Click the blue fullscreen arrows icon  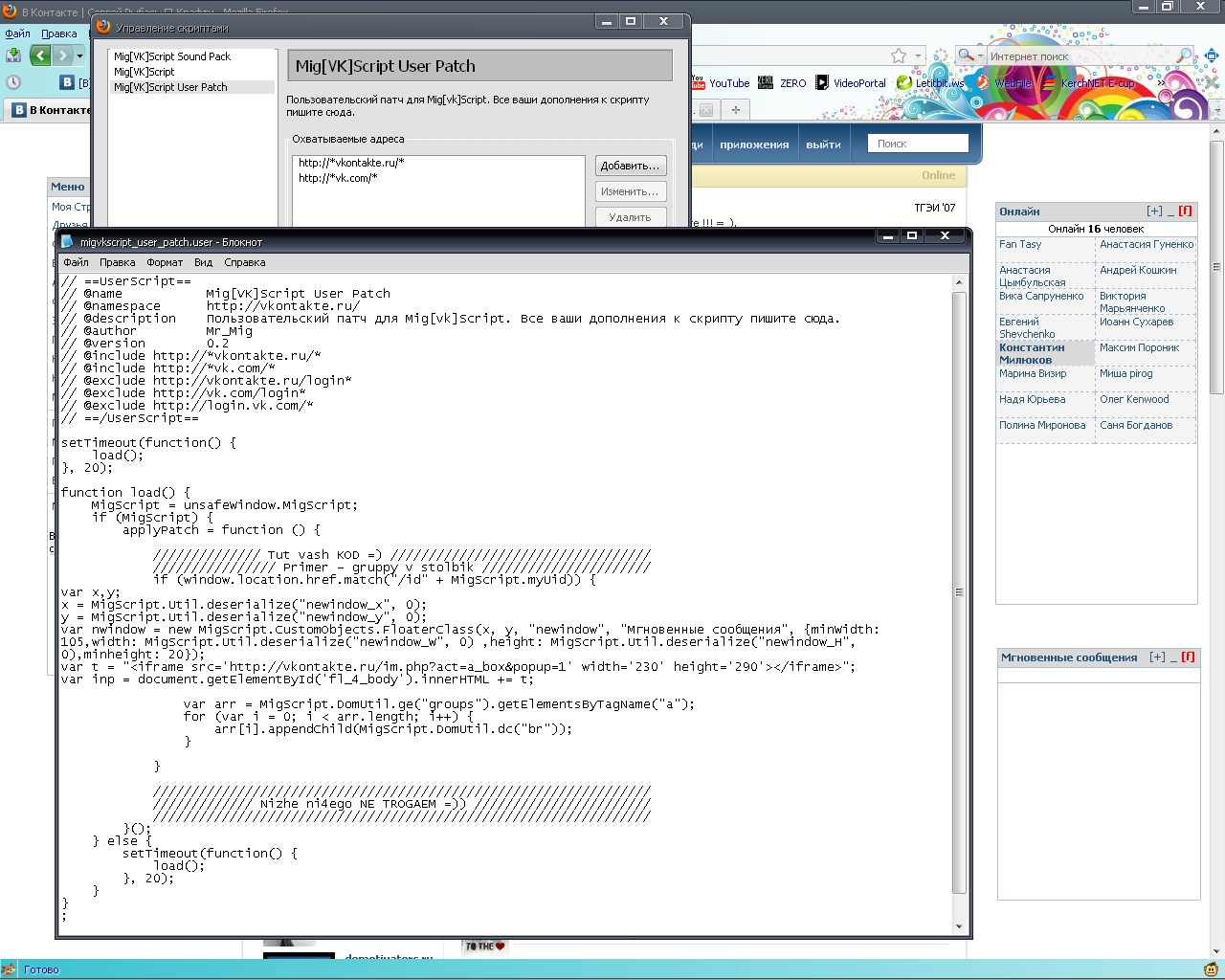[x=1212, y=56]
